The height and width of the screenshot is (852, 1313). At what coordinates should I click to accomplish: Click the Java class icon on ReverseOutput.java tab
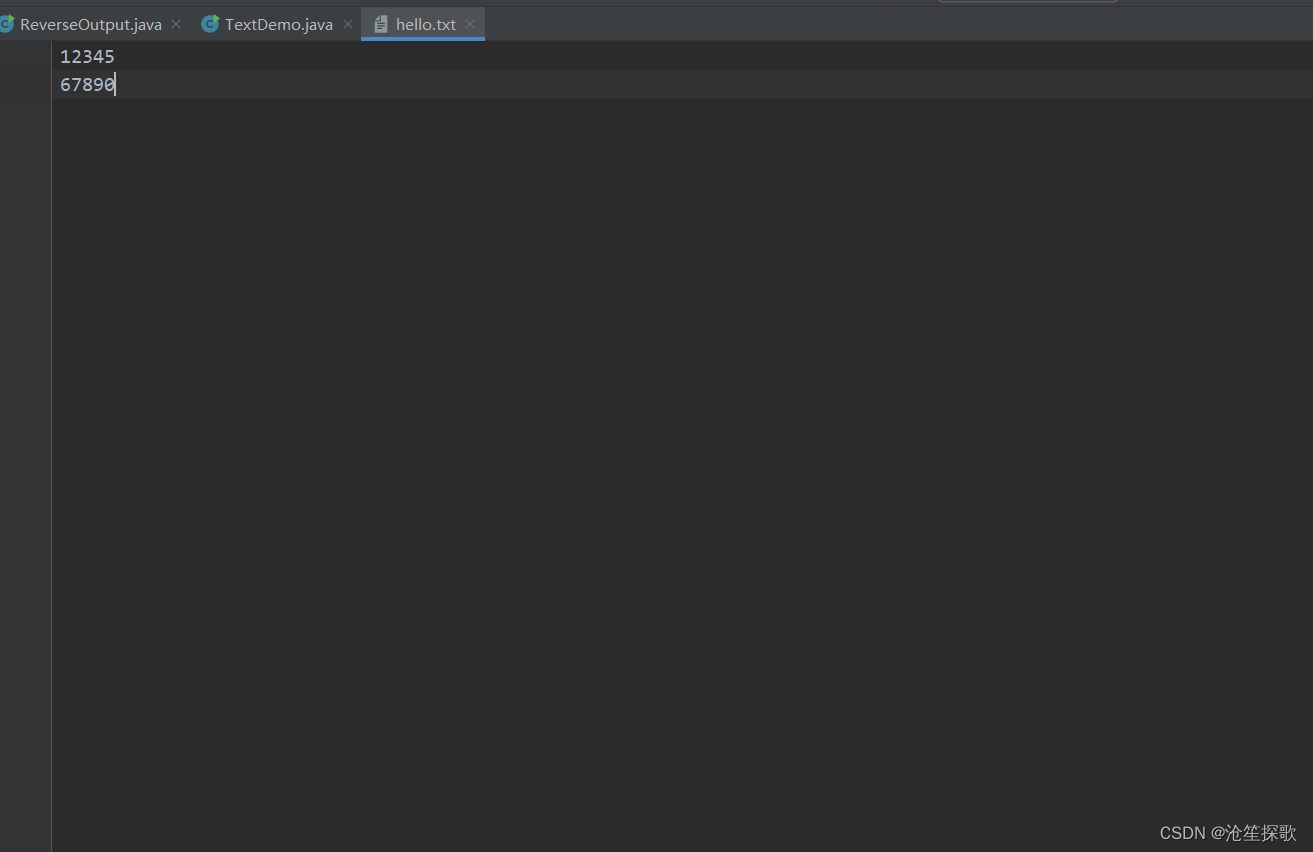coord(7,23)
